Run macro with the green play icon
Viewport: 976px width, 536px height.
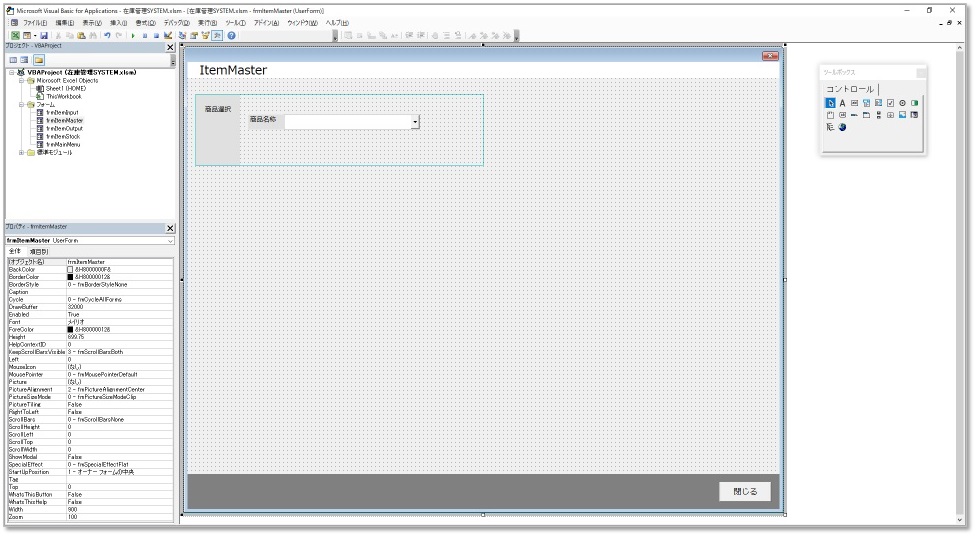click(x=133, y=35)
